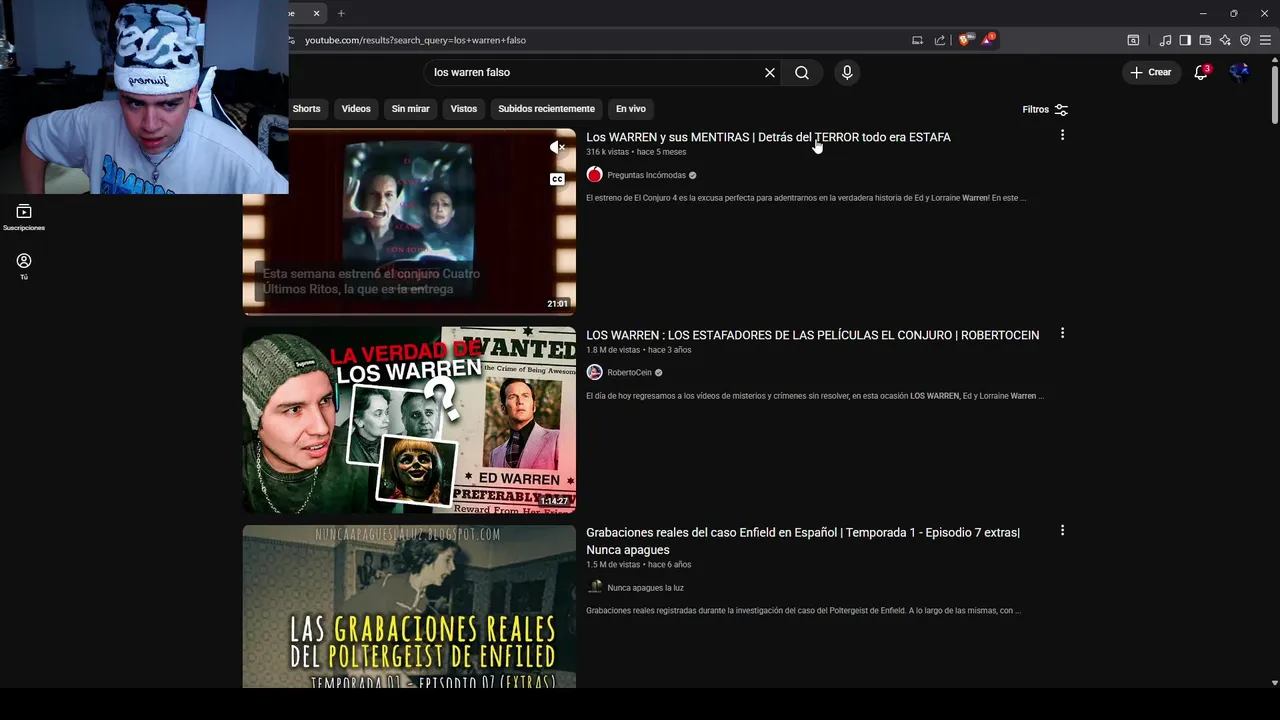Screen dimensions: 1280x720
Task: Open La Verdad de Los Warren thumbnail
Action: [409, 420]
